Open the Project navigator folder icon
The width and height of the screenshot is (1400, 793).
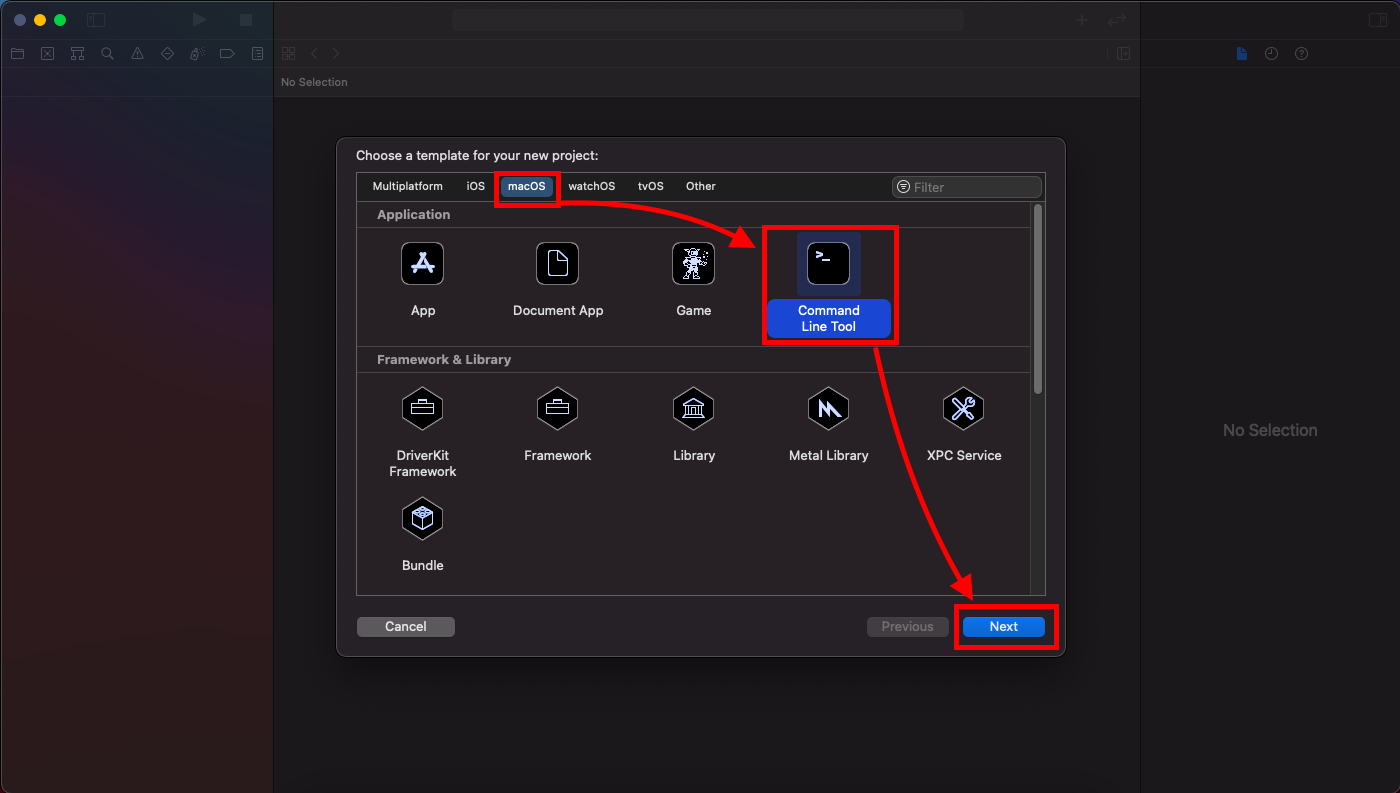(x=17, y=54)
